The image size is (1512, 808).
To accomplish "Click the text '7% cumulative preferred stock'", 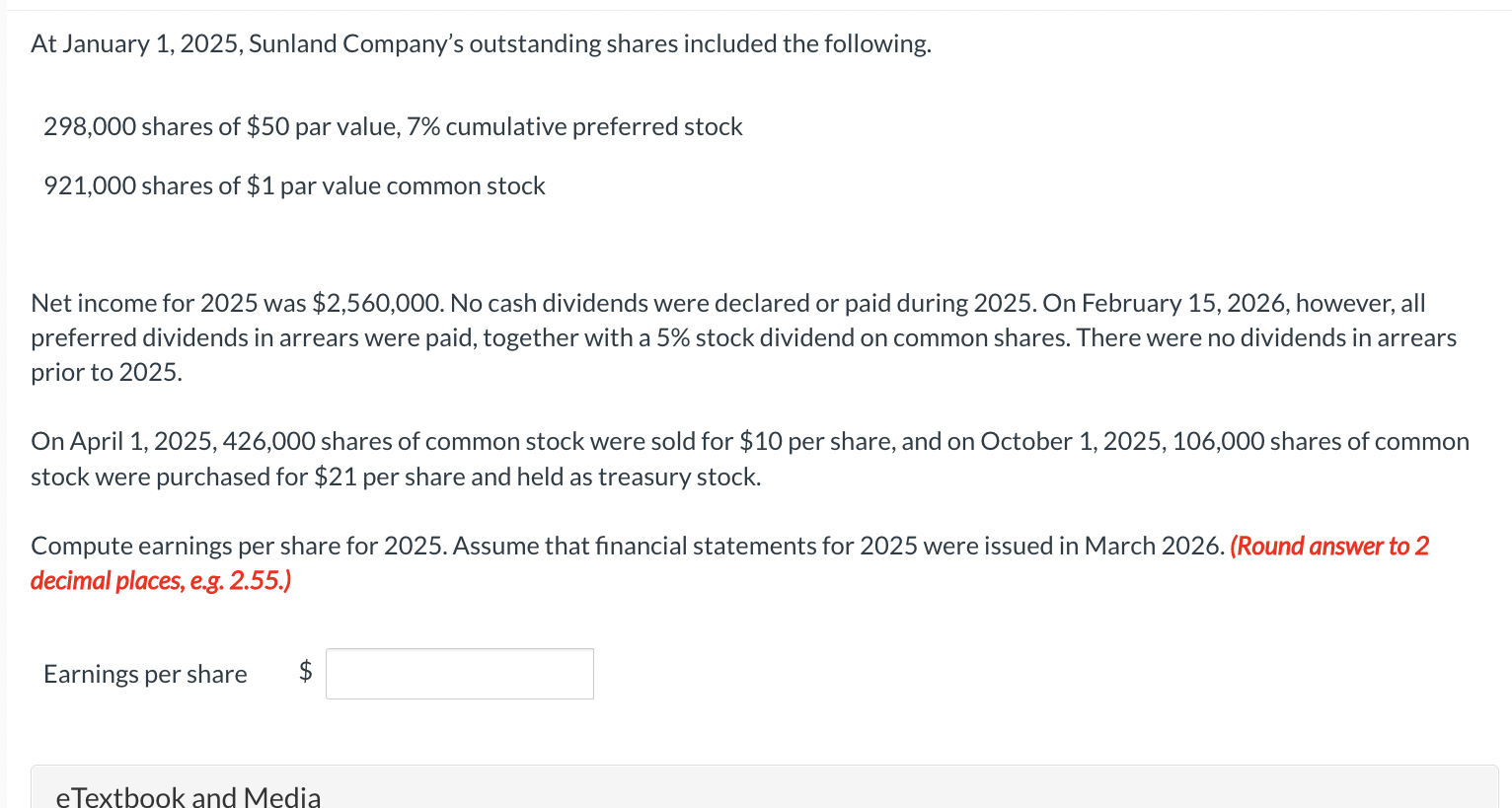I will (574, 126).
